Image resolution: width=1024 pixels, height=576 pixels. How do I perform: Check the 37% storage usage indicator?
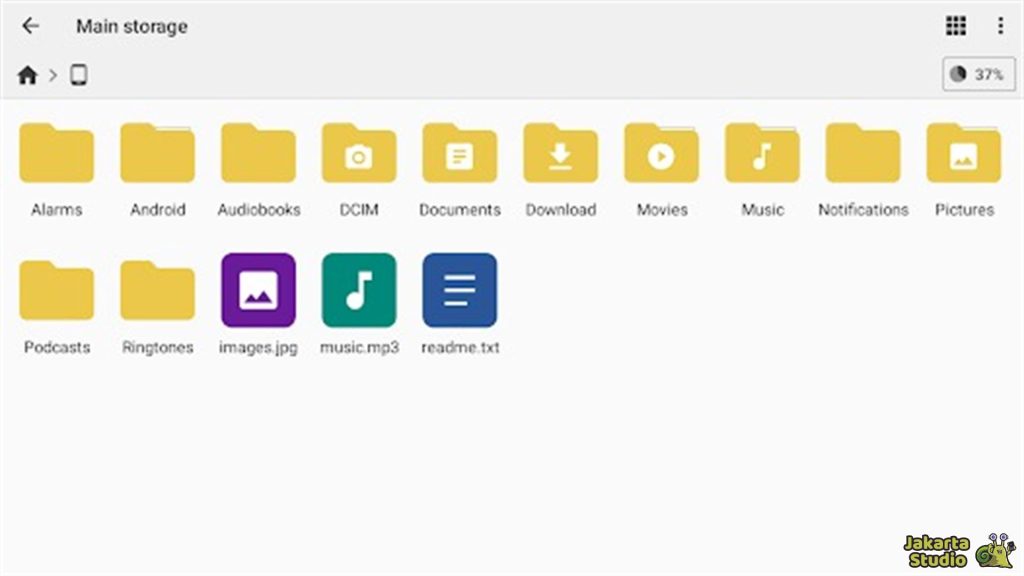978,74
